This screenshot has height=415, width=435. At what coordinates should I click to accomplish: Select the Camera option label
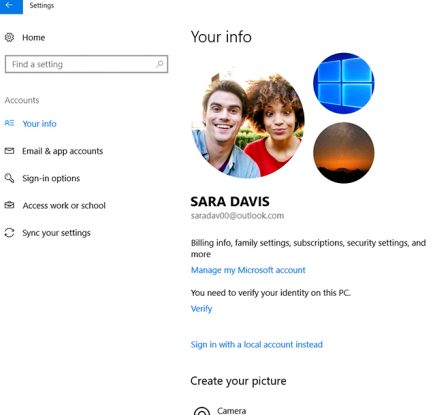(232, 411)
